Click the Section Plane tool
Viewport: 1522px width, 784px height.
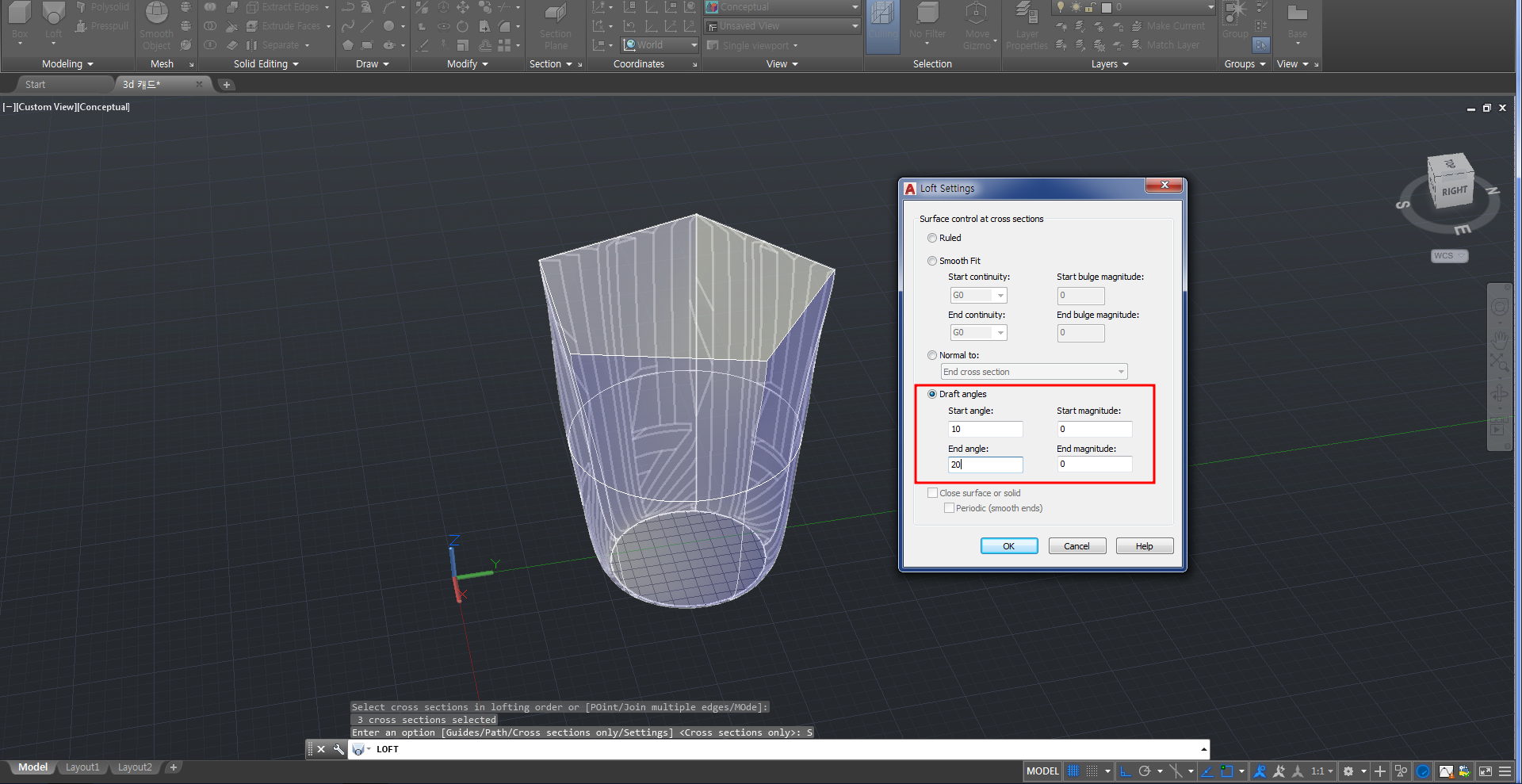tap(556, 25)
